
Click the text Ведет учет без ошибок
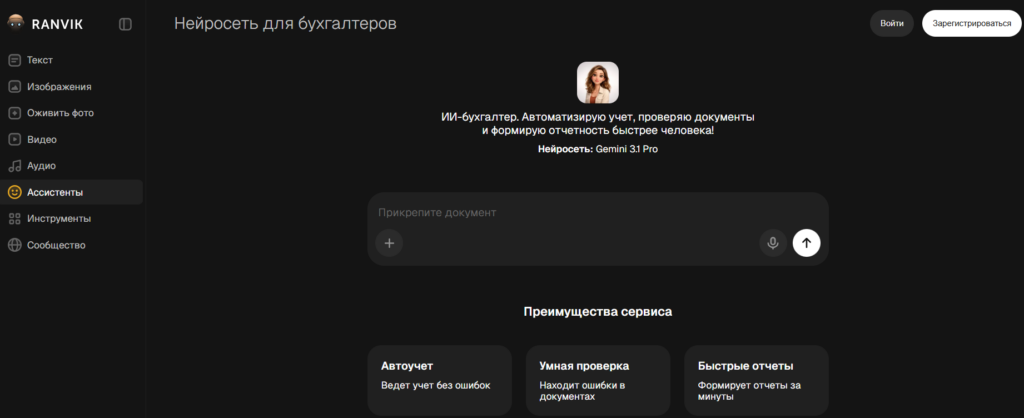[436, 385]
